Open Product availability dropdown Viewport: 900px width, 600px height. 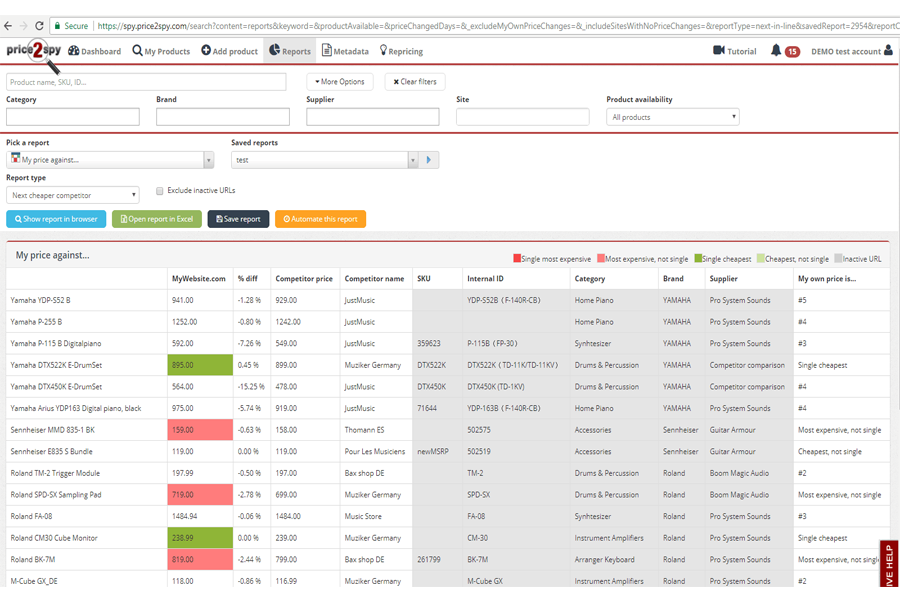[x=673, y=117]
